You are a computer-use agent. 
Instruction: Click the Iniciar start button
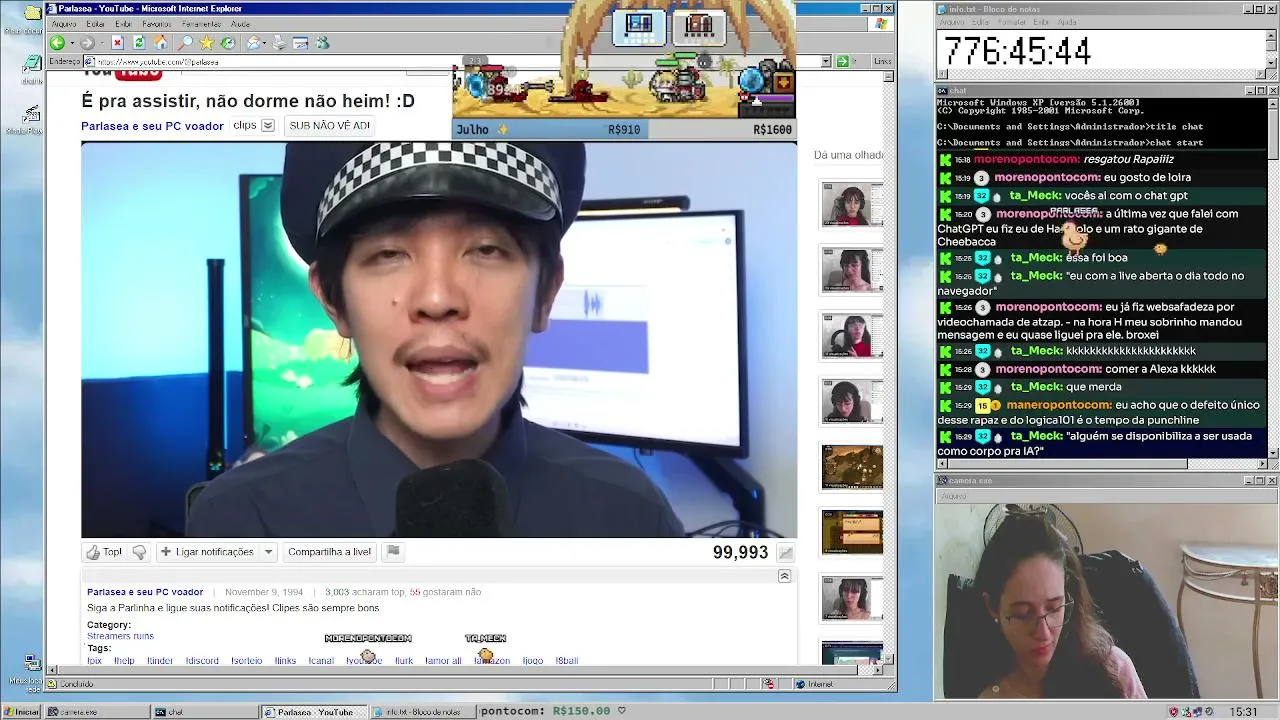tap(21, 712)
